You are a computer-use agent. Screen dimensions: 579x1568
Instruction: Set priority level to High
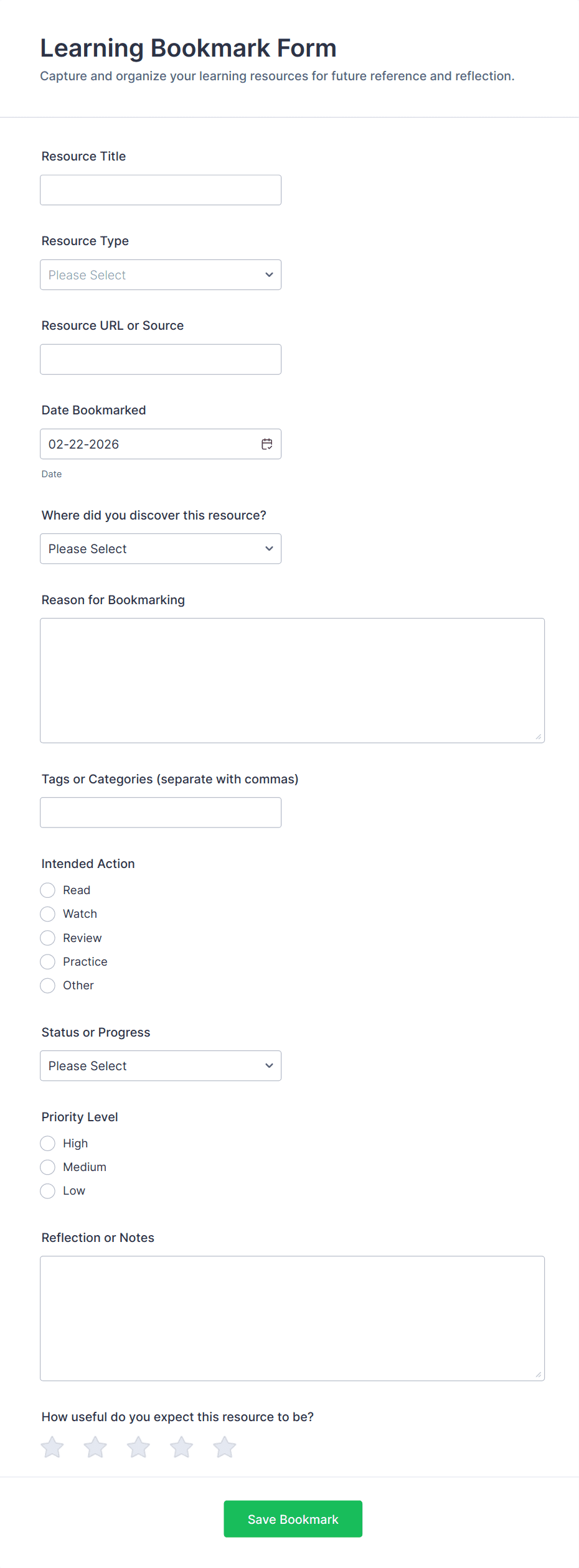point(48,1144)
